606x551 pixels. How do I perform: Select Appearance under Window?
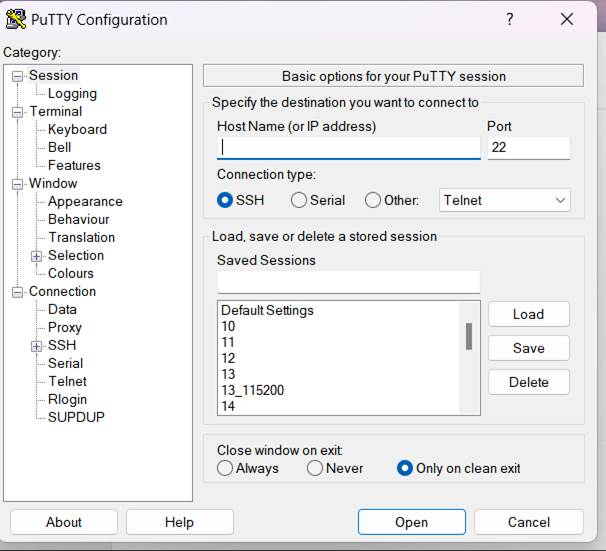point(85,201)
